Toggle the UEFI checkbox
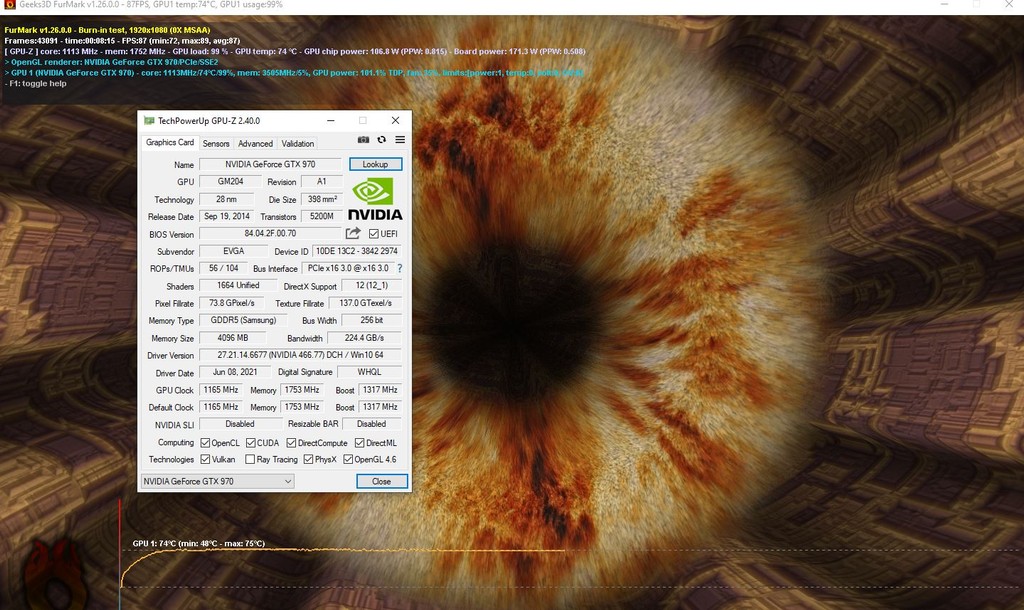 click(x=374, y=234)
